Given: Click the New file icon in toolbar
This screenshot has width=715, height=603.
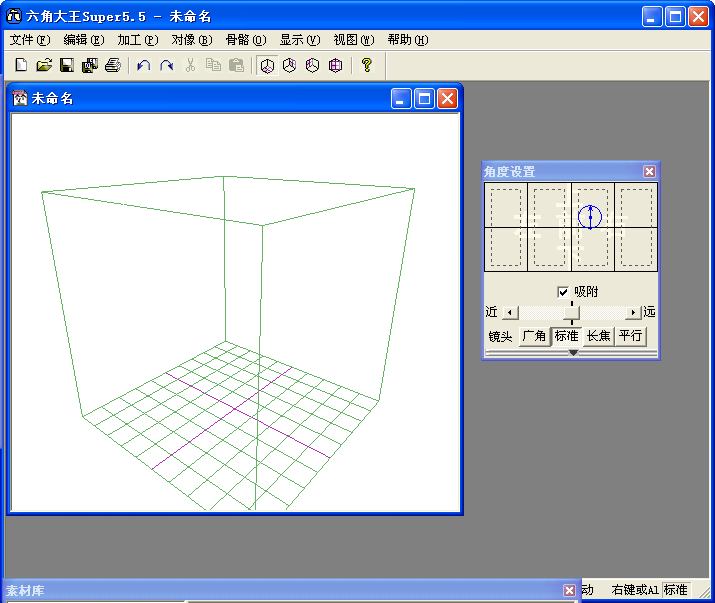Looking at the screenshot, I should coord(21,66).
